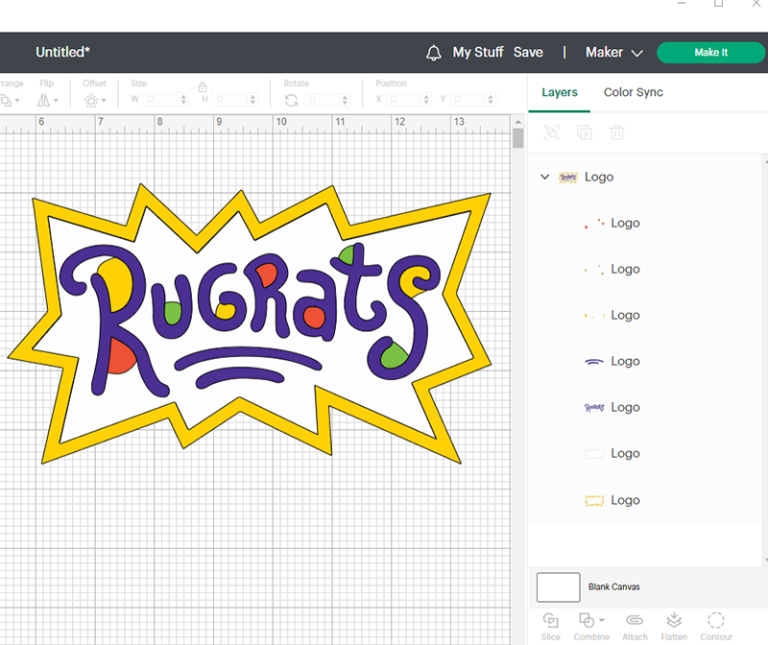Image resolution: width=768 pixels, height=645 pixels.
Task: Toggle the Size lock proportions icon
Action: 203,88
